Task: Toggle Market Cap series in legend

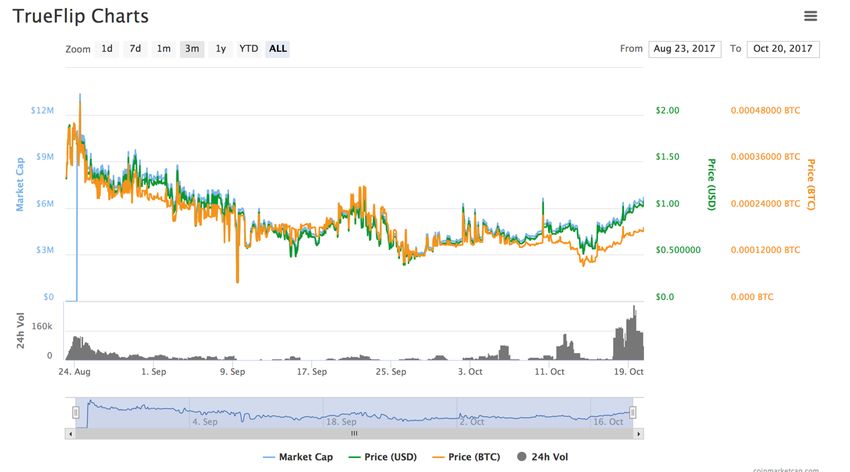Action: pyautogui.click(x=298, y=457)
